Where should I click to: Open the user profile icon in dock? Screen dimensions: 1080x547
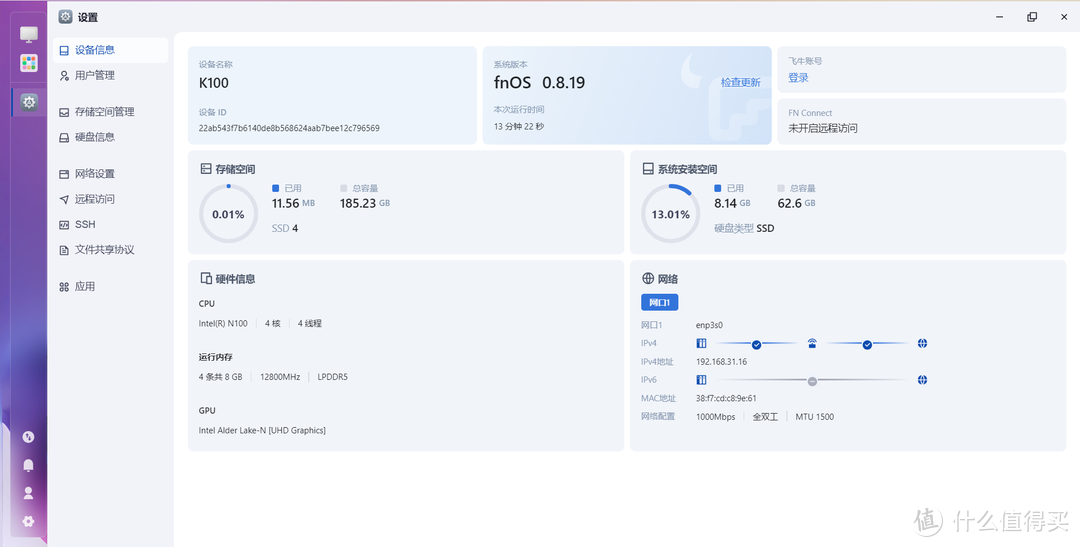tap(28, 493)
